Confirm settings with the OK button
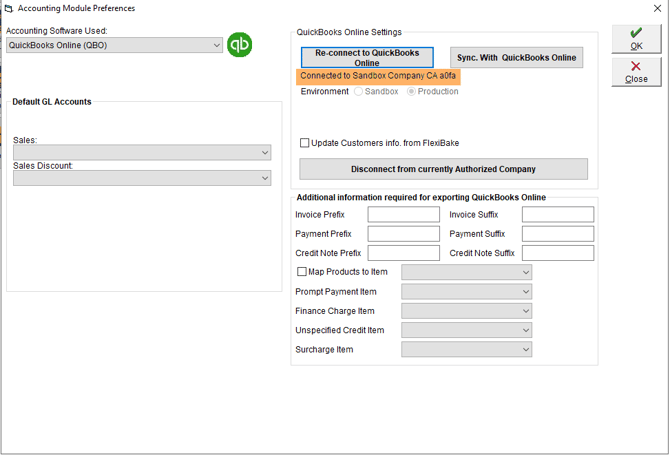The height and width of the screenshot is (455, 670). tap(636, 39)
